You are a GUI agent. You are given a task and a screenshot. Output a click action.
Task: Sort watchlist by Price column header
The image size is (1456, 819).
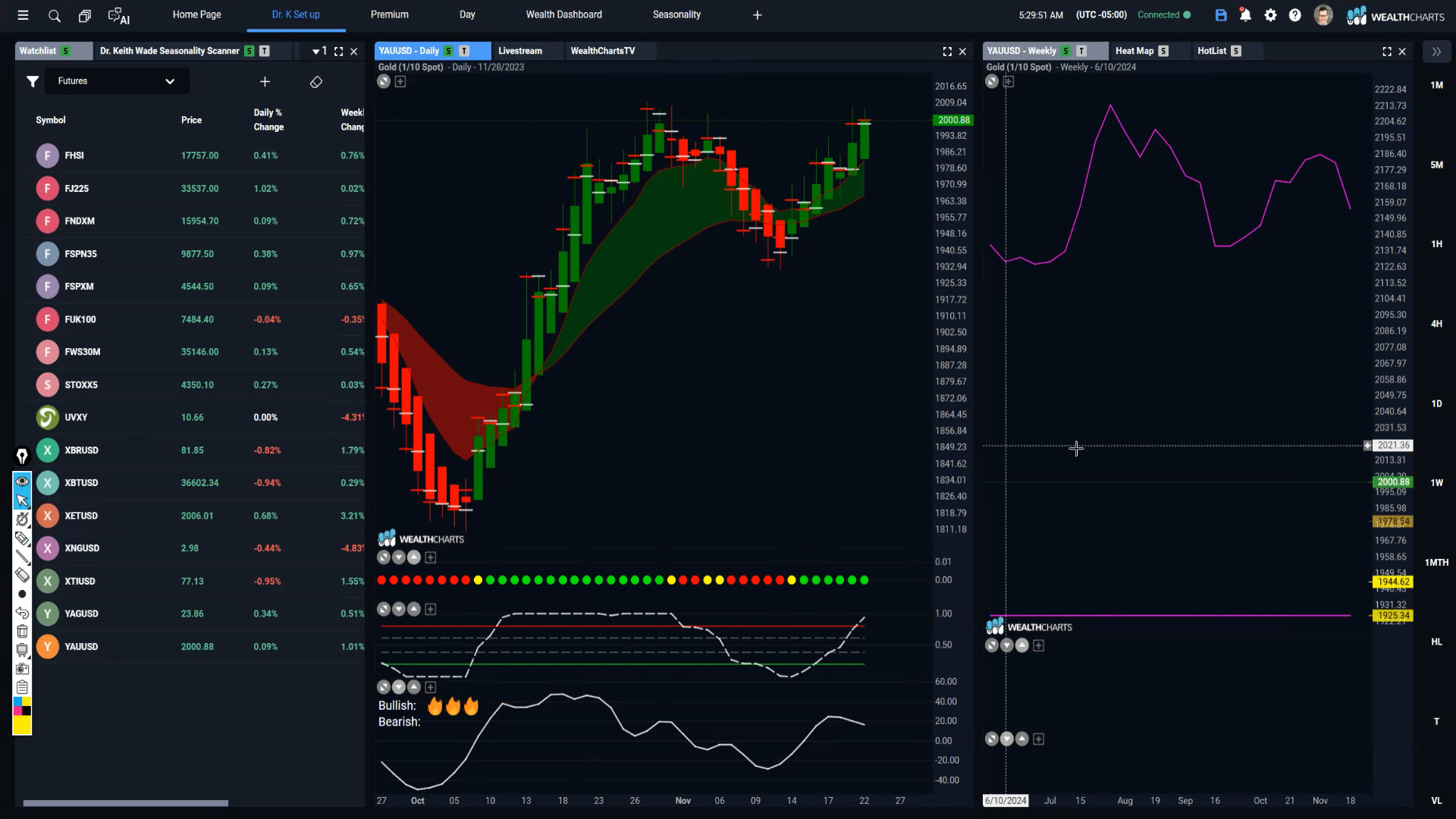click(191, 120)
